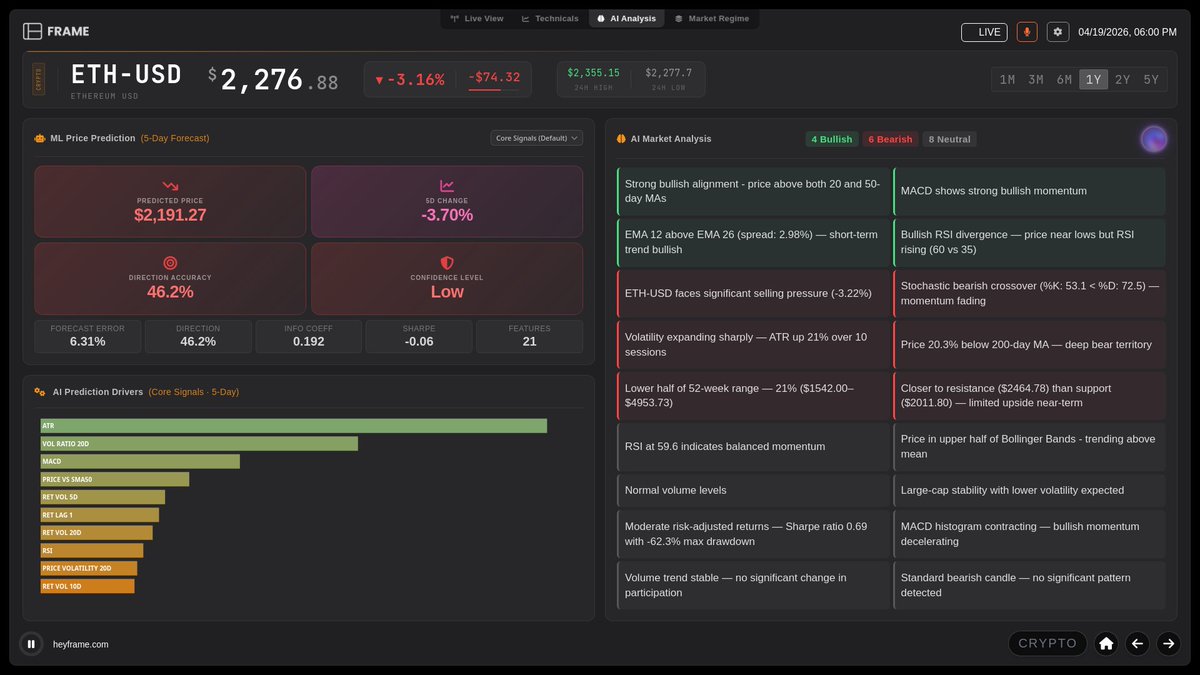Click the home icon button

pyautogui.click(x=1106, y=644)
